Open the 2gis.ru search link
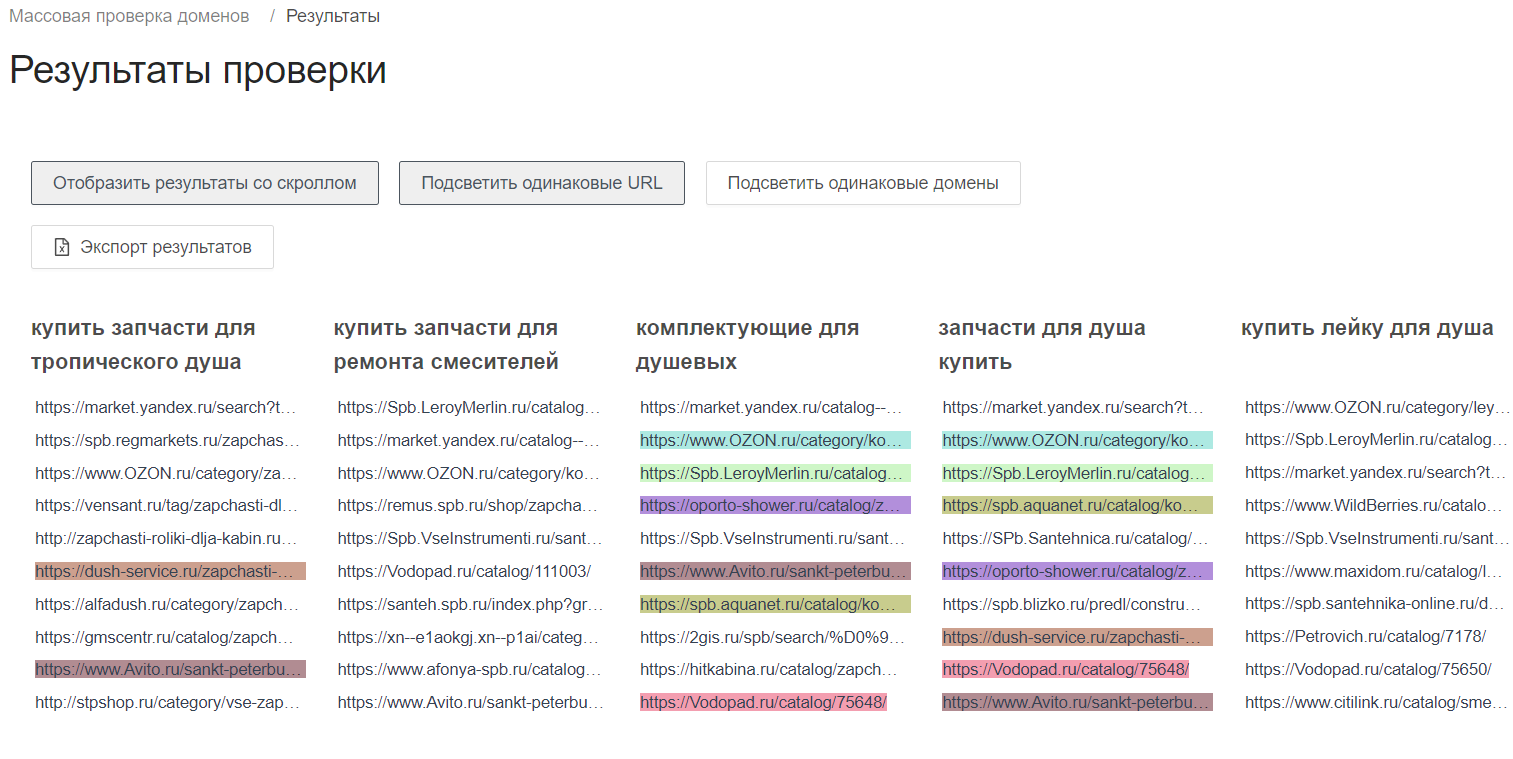 (x=771, y=637)
